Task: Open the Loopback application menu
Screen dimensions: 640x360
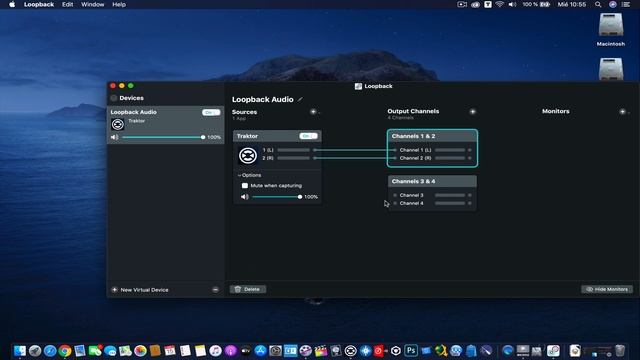Action: tap(39, 4)
